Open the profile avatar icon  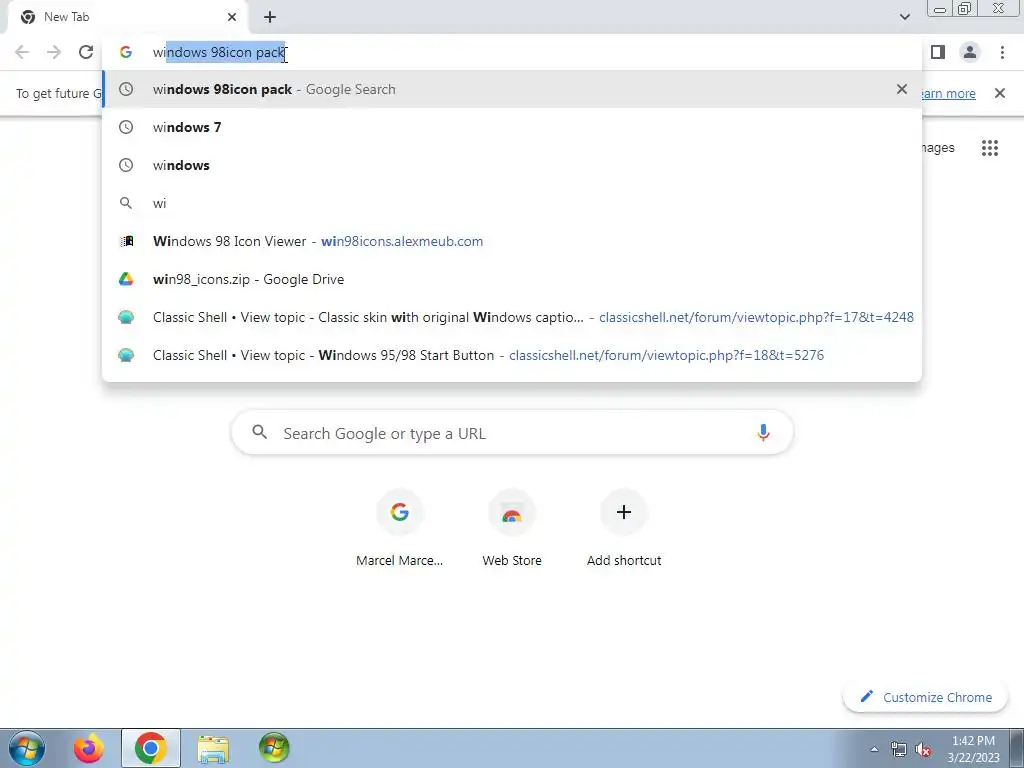point(970,52)
